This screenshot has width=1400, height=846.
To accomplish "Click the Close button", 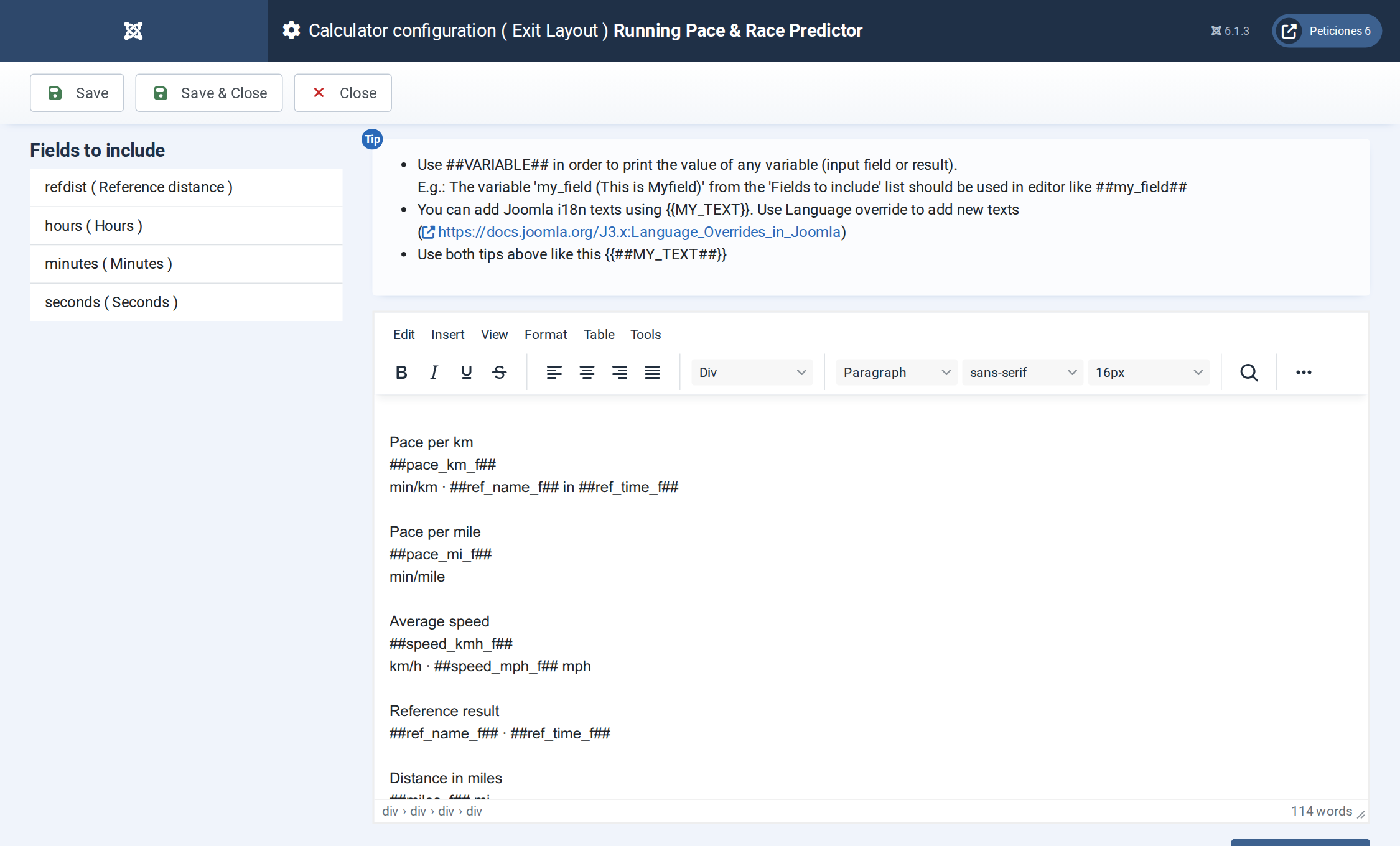I will click(x=343, y=93).
